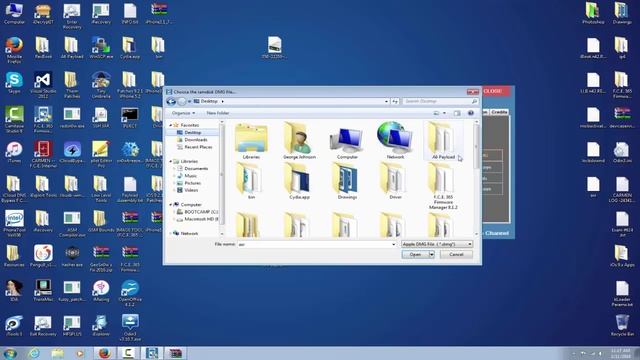Image resolution: width=640 pixels, height=360 pixels.
Task: Click the Search Desktop field
Action: click(x=439, y=101)
